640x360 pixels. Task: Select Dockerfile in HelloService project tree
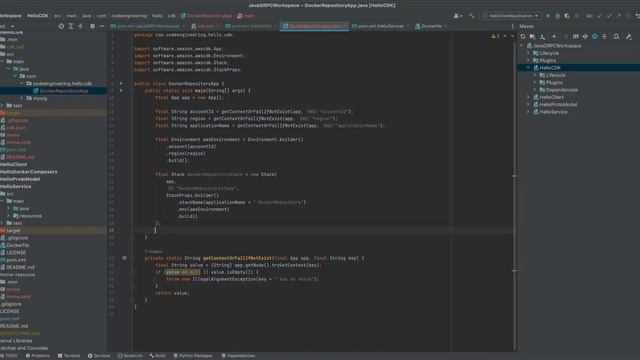(x=18, y=245)
